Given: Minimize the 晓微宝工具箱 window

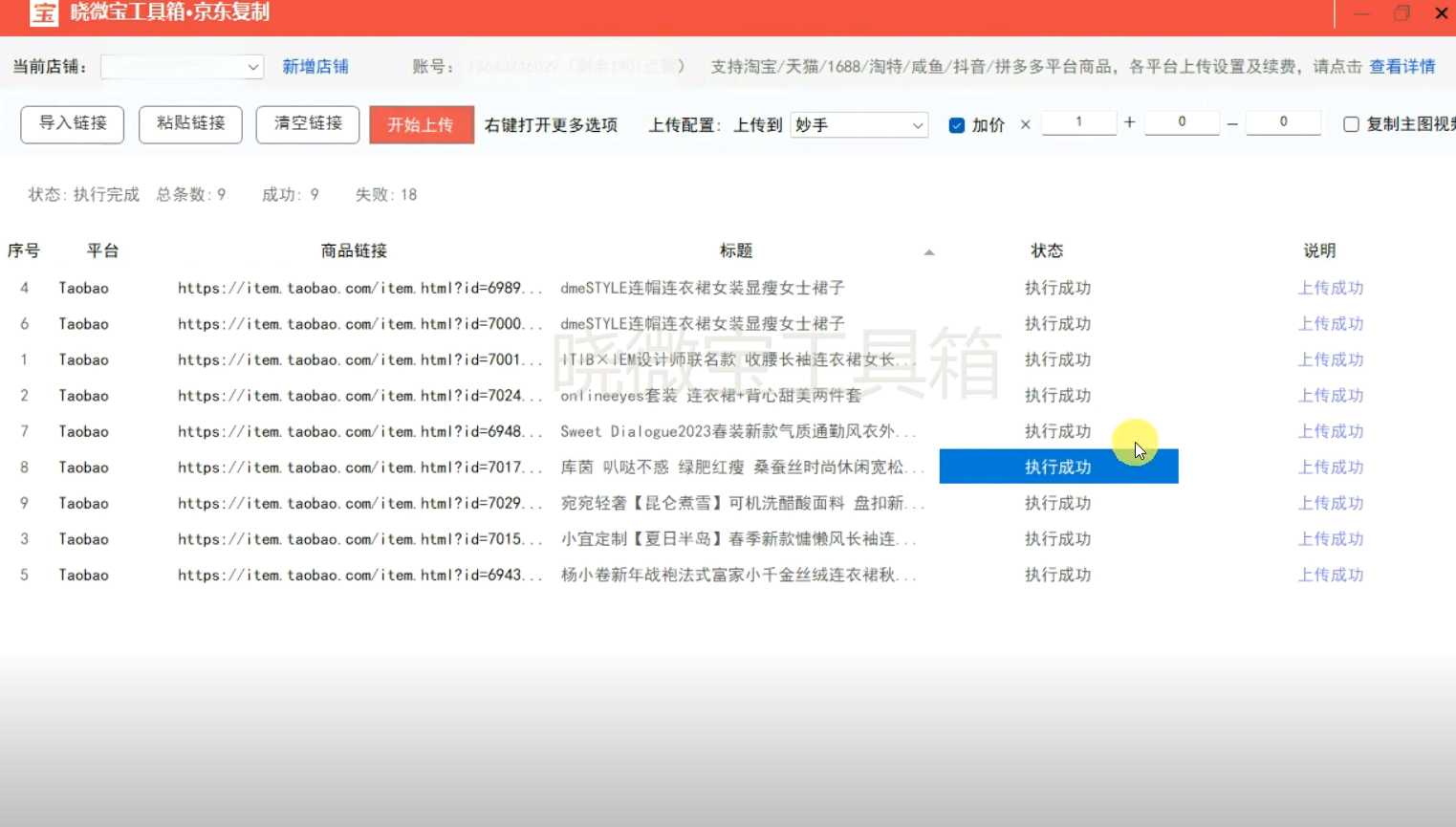Looking at the screenshot, I should point(1362,13).
